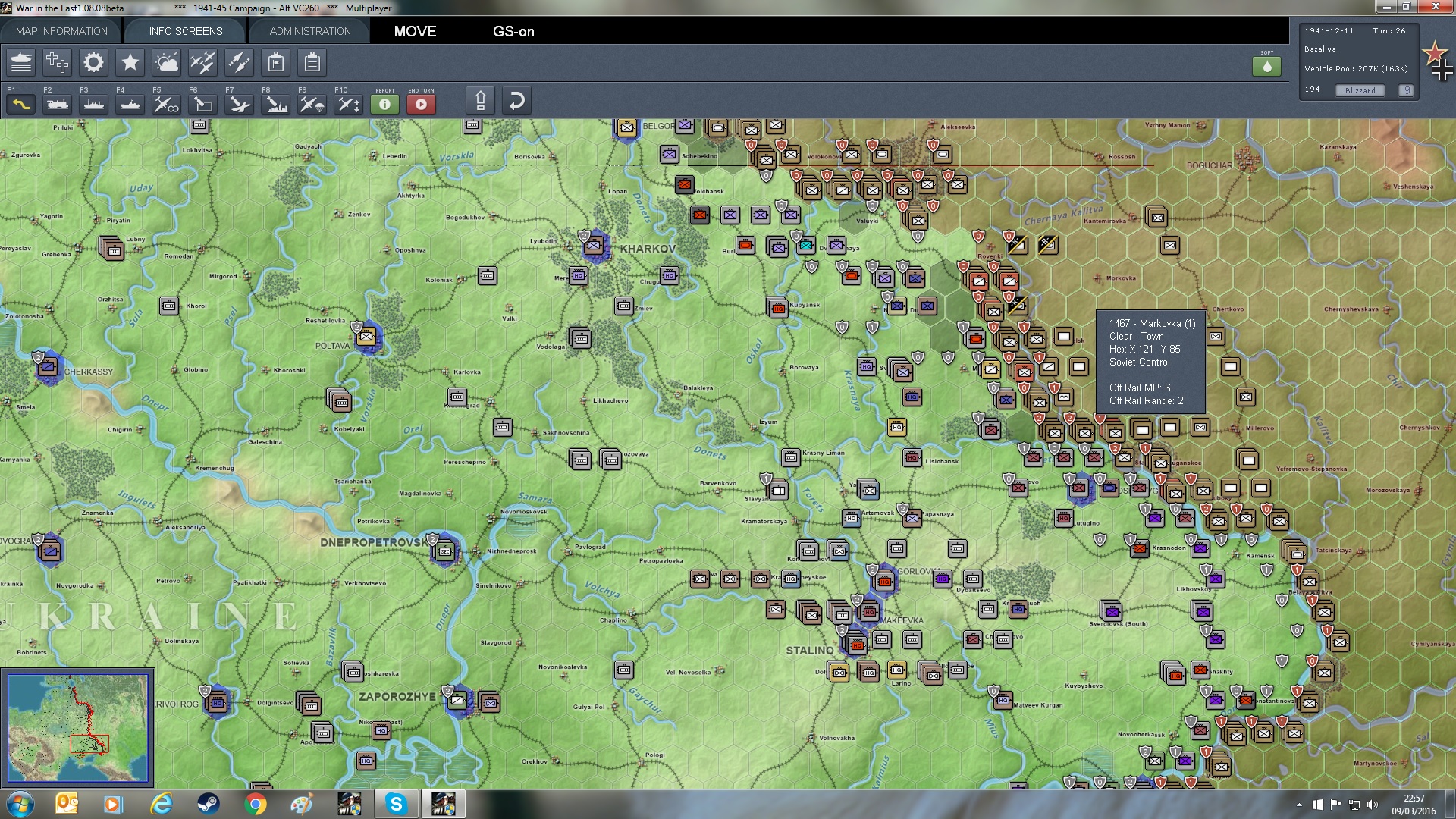The height and width of the screenshot is (819, 1456).
Task: Click the three aircraft air icon
Action: point(202,62)
